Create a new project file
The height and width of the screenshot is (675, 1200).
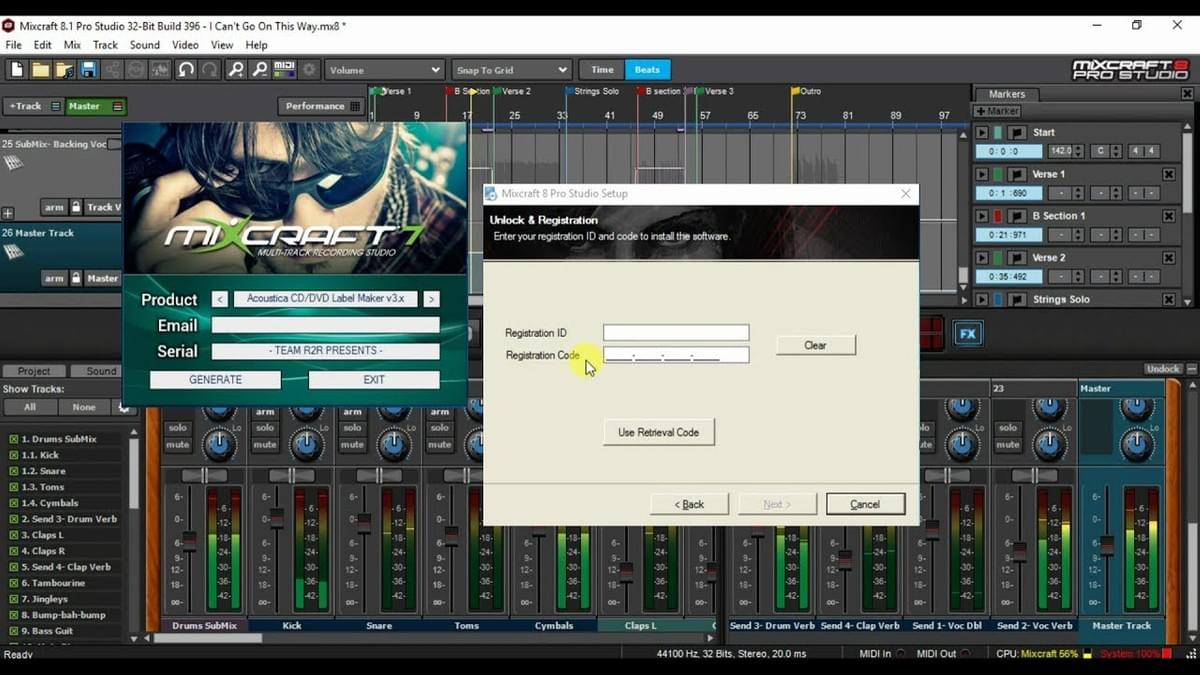click(16, 69)
